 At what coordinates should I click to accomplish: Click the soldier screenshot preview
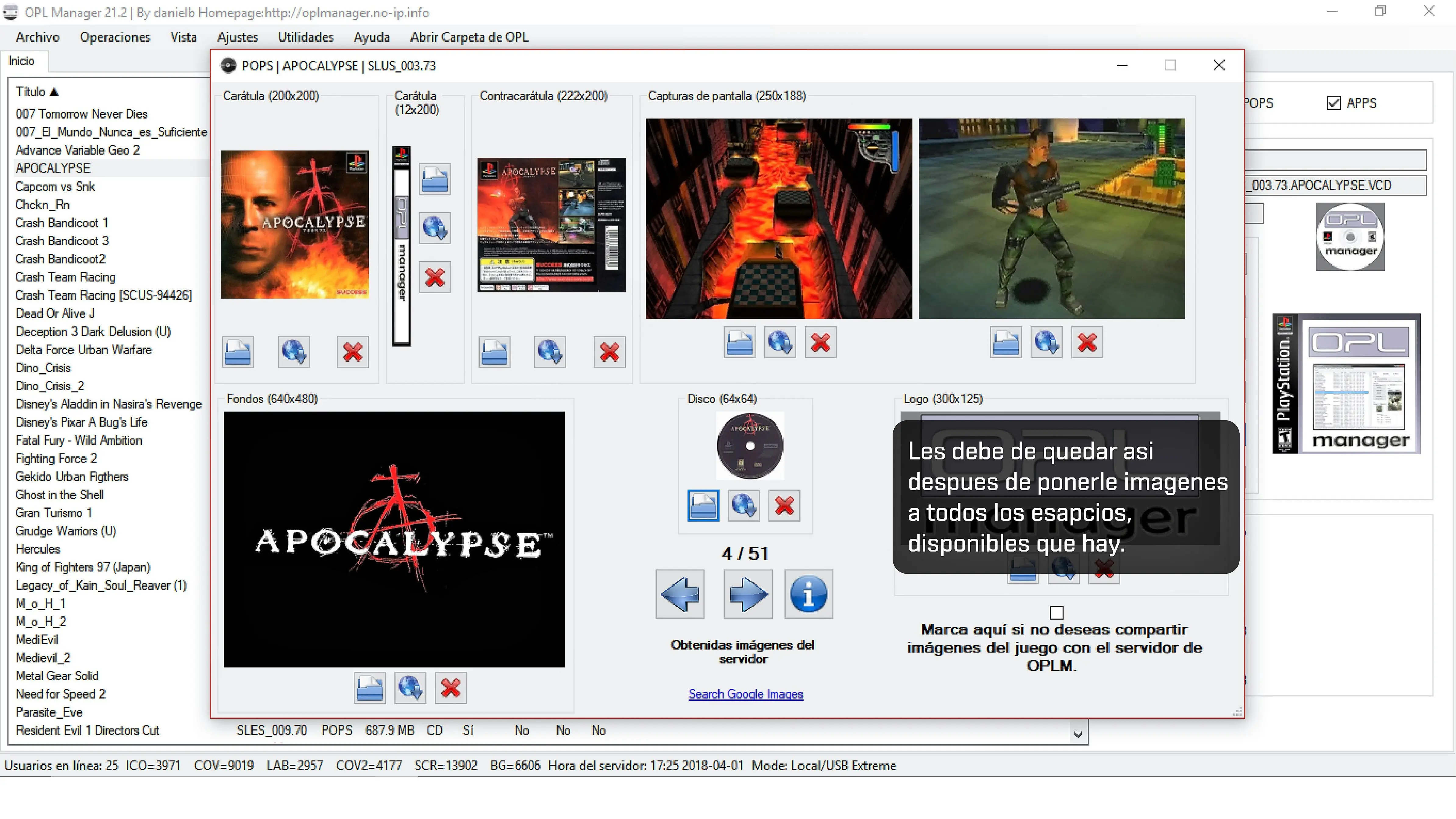tap(1052, 218)
